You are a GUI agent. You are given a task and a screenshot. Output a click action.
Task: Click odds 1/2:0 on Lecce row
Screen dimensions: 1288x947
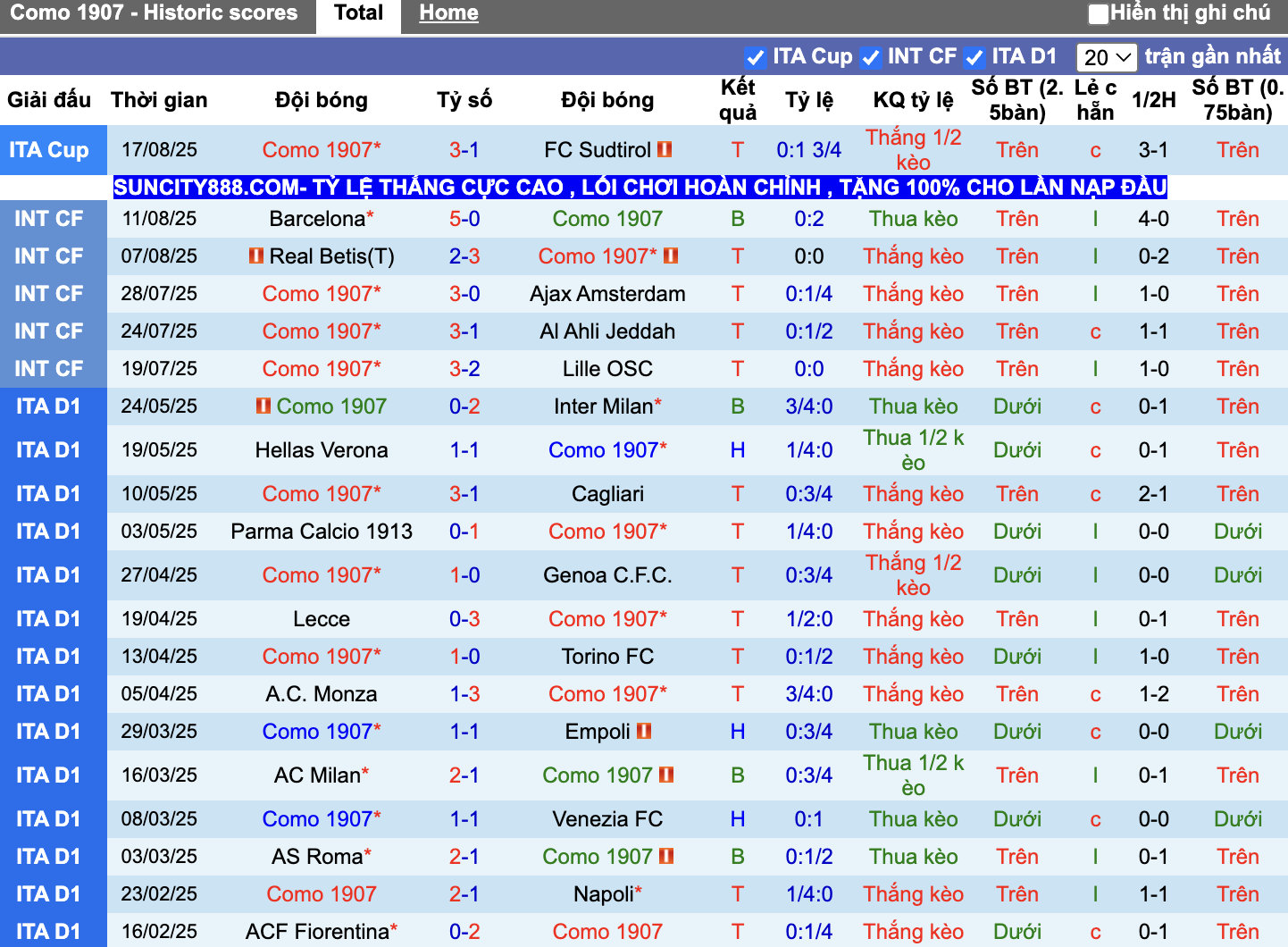pos(809,619)
